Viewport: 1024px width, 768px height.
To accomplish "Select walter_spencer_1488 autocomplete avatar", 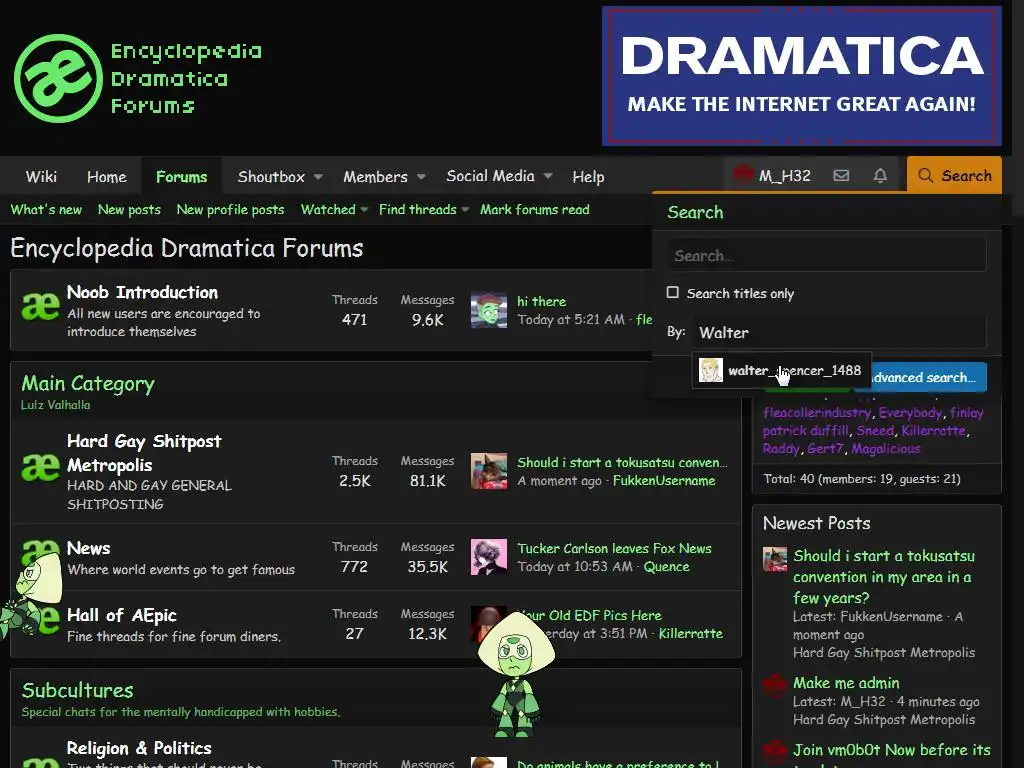I will [x=711, y=370].
